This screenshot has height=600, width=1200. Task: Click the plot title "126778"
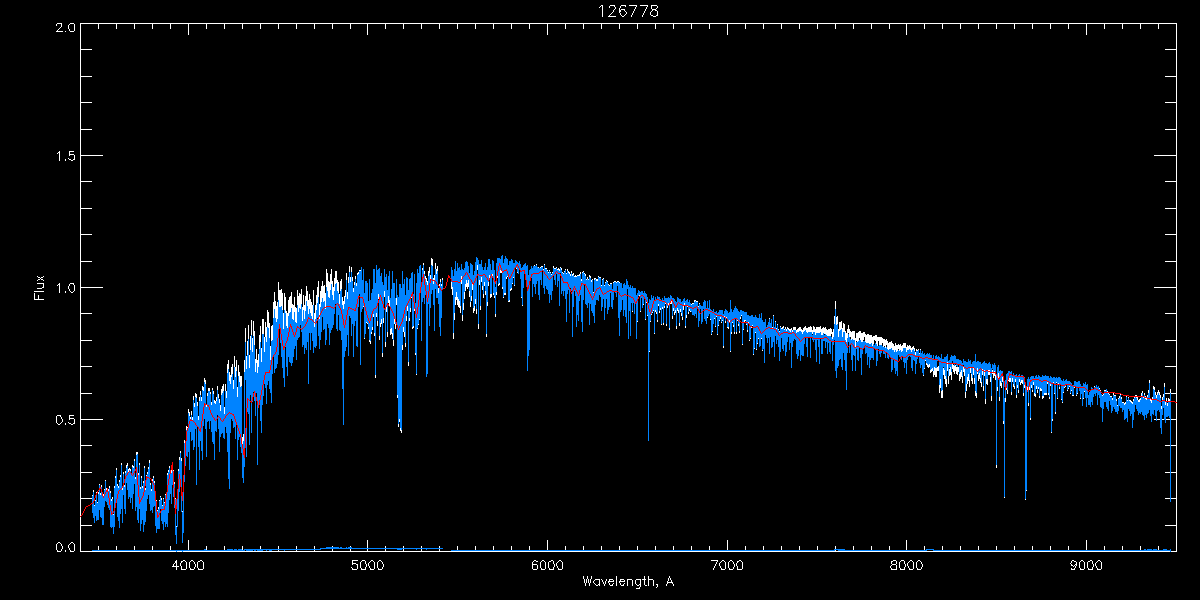(x=628, y=10)
